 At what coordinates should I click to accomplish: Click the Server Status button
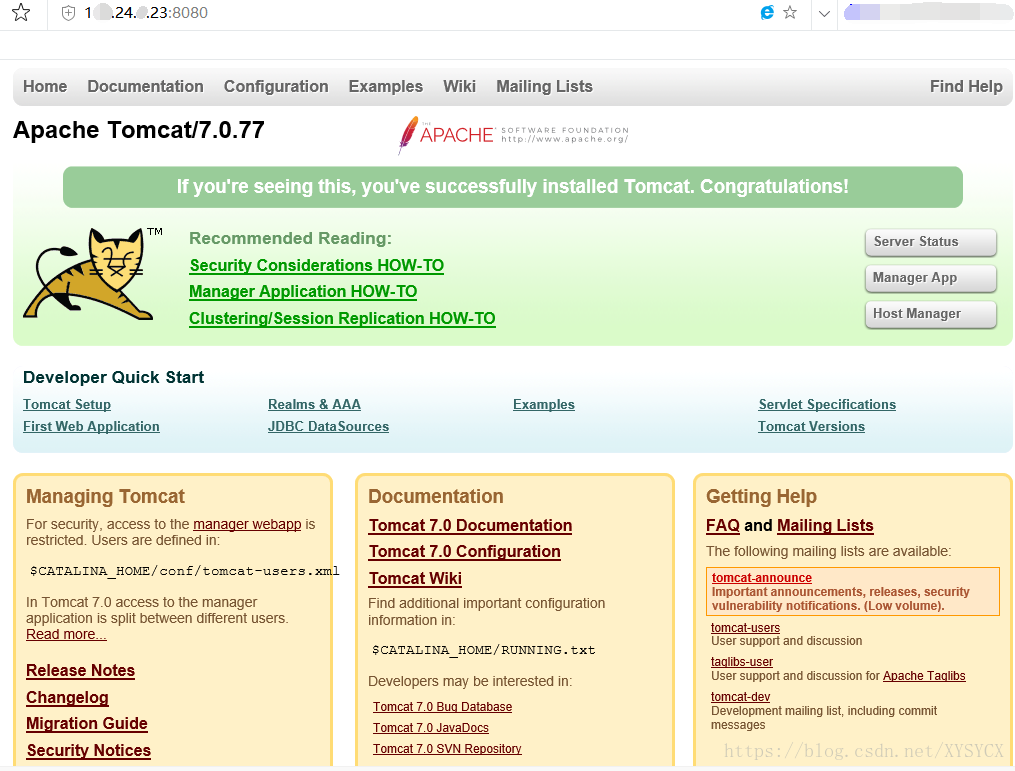click(930, 242)
